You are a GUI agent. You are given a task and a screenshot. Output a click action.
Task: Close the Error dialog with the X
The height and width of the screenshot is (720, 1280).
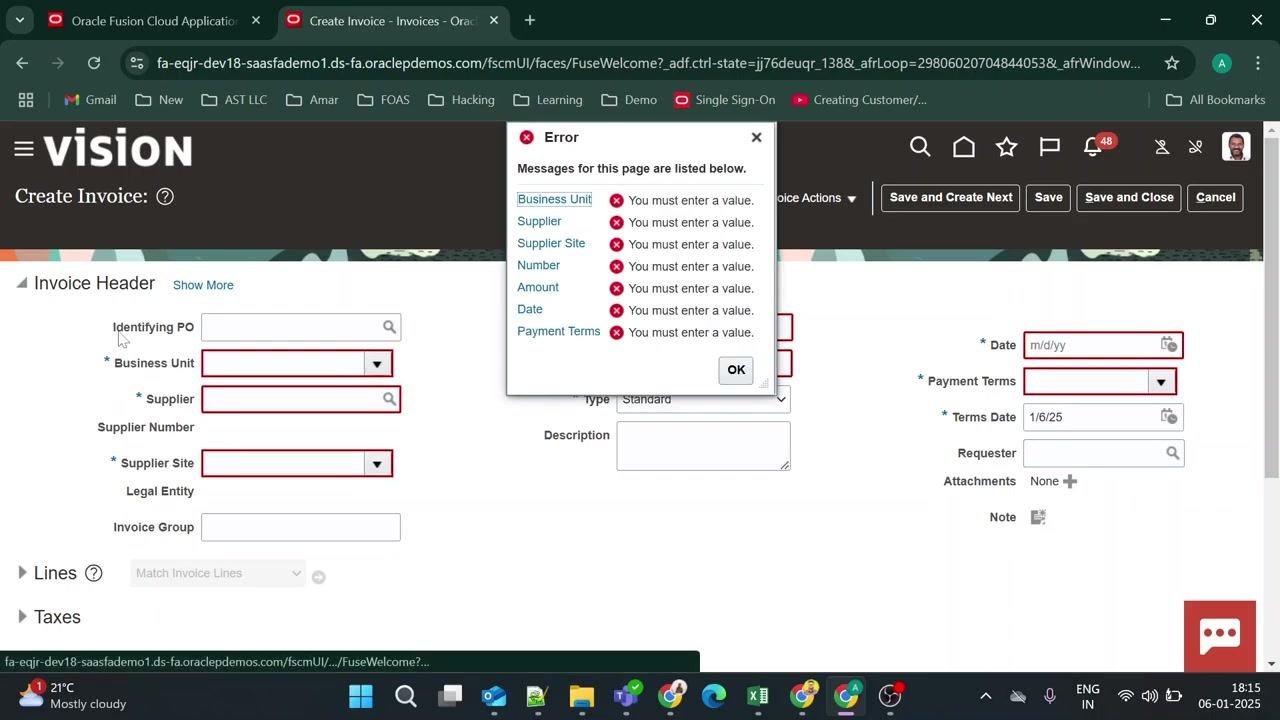757,137
